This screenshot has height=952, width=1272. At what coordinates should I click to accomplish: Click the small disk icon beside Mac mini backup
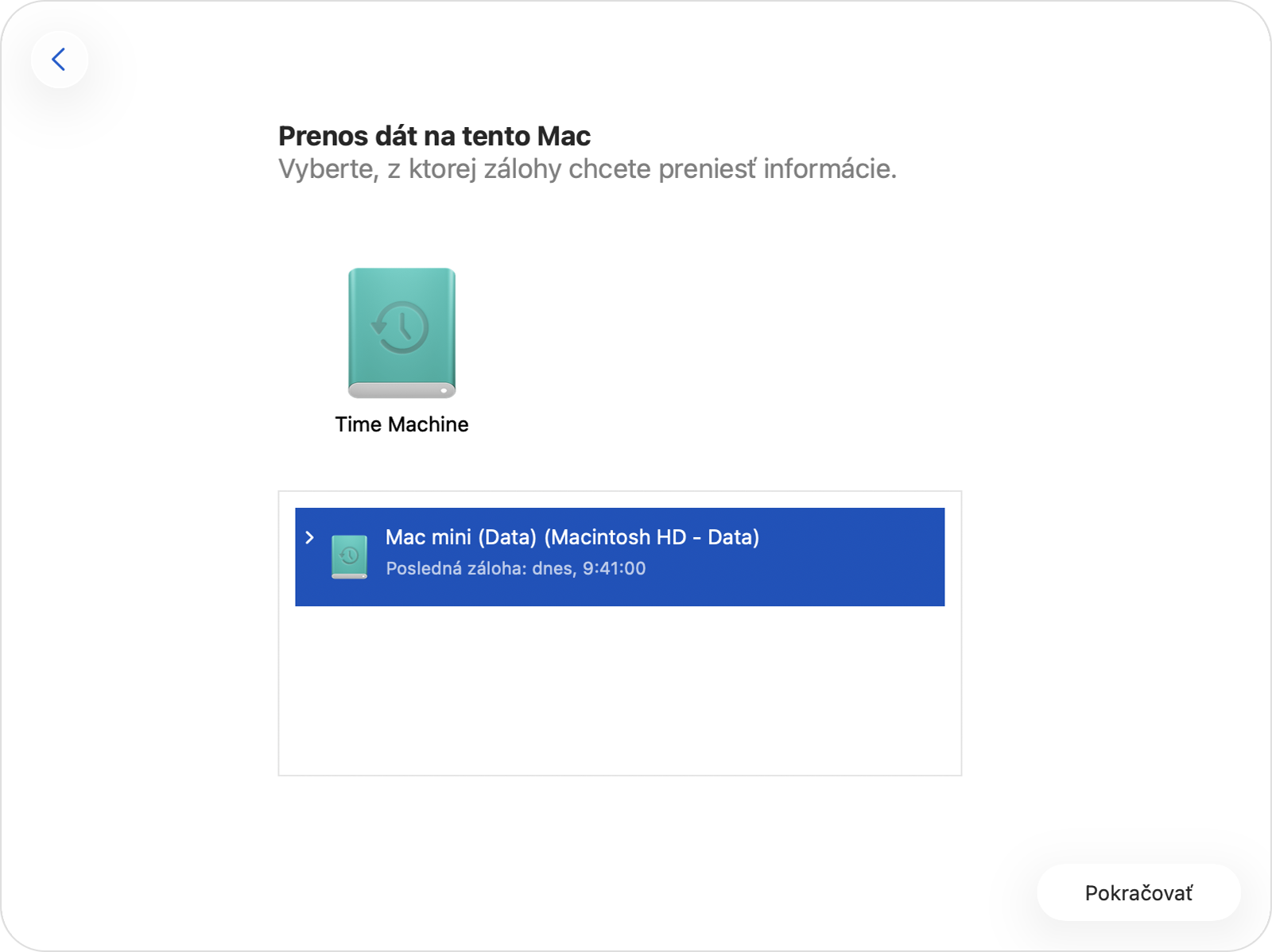point(349,556)
